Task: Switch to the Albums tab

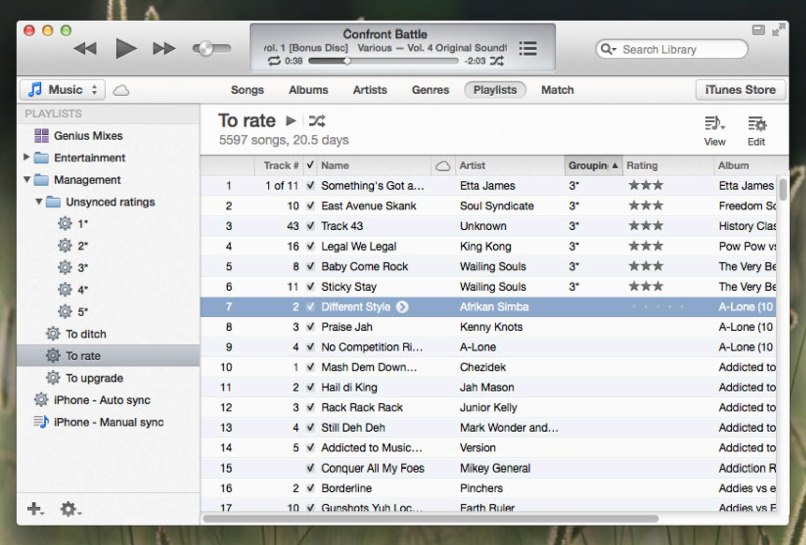Action: pos(308,89)
